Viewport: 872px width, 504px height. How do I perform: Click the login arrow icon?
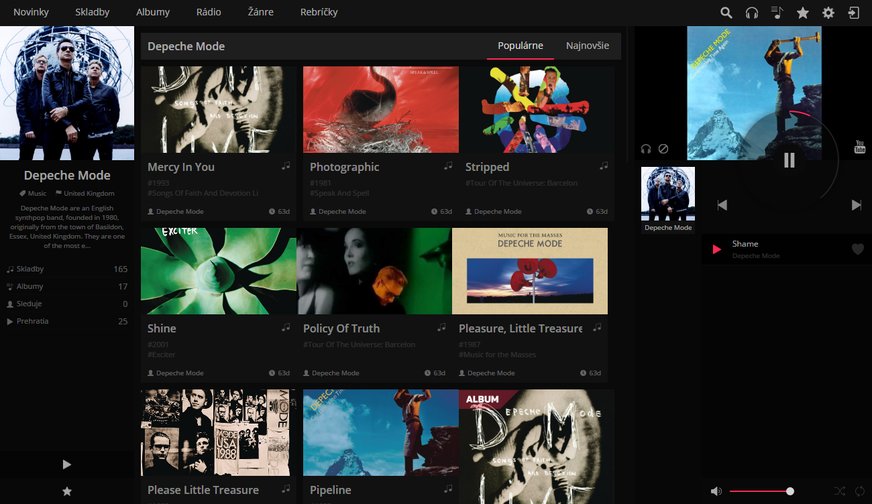tap(854, 13)
